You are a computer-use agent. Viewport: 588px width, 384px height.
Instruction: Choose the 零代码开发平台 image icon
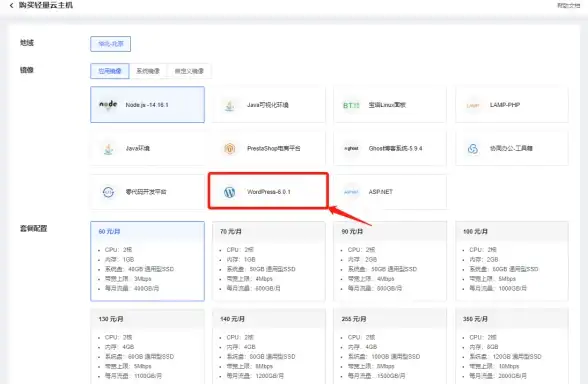pyautogui.click(x=108, y=192)
